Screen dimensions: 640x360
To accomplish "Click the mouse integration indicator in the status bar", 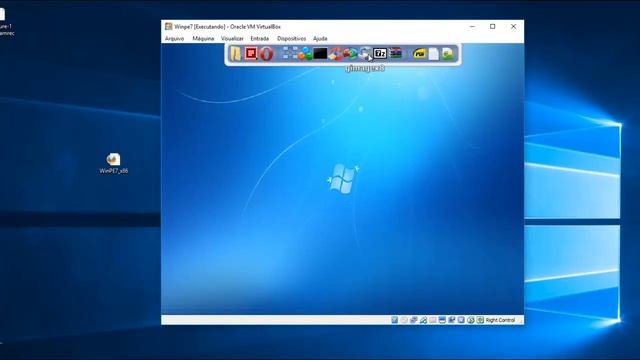I will tap(471, 320).
